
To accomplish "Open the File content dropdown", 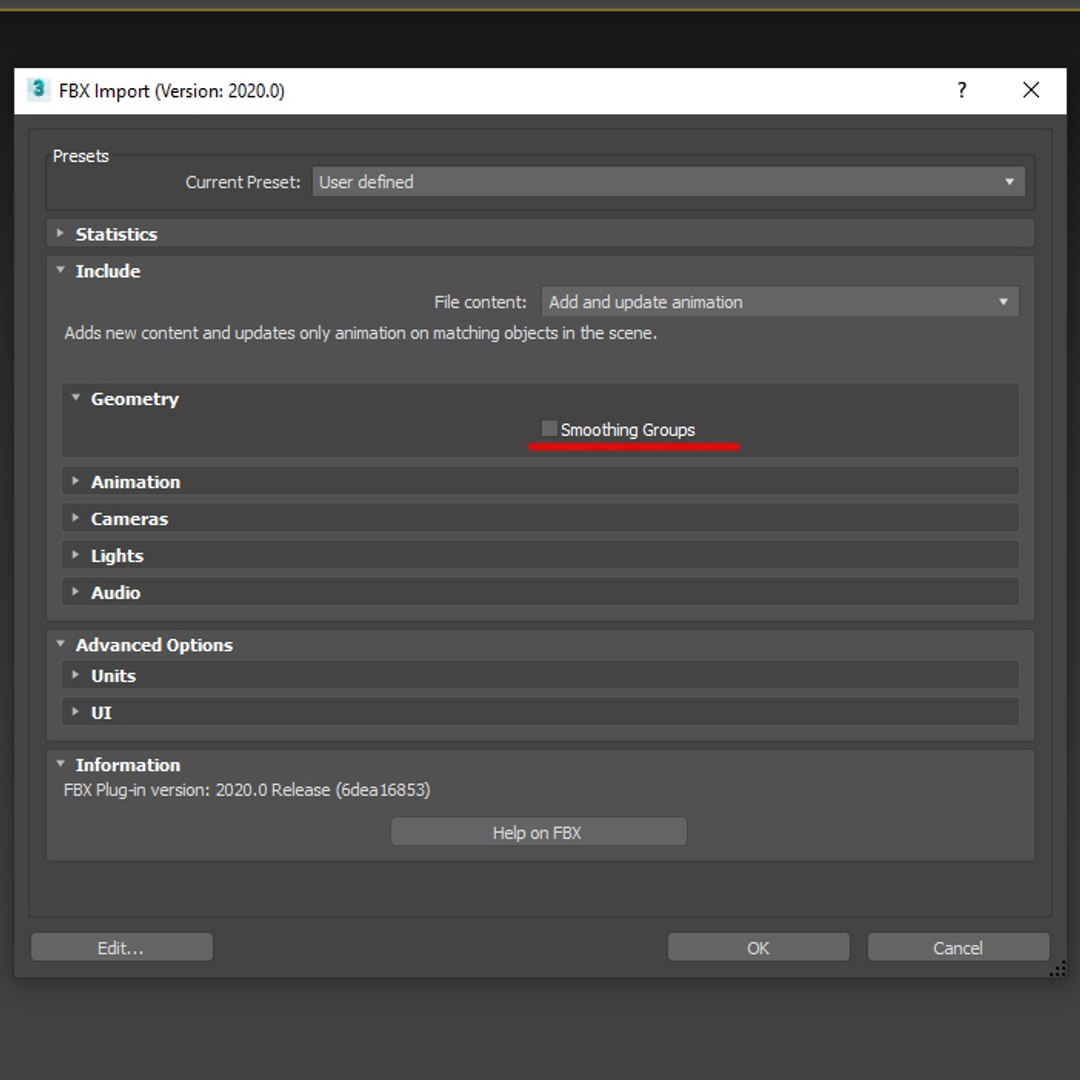I will (x=780, y=302).
